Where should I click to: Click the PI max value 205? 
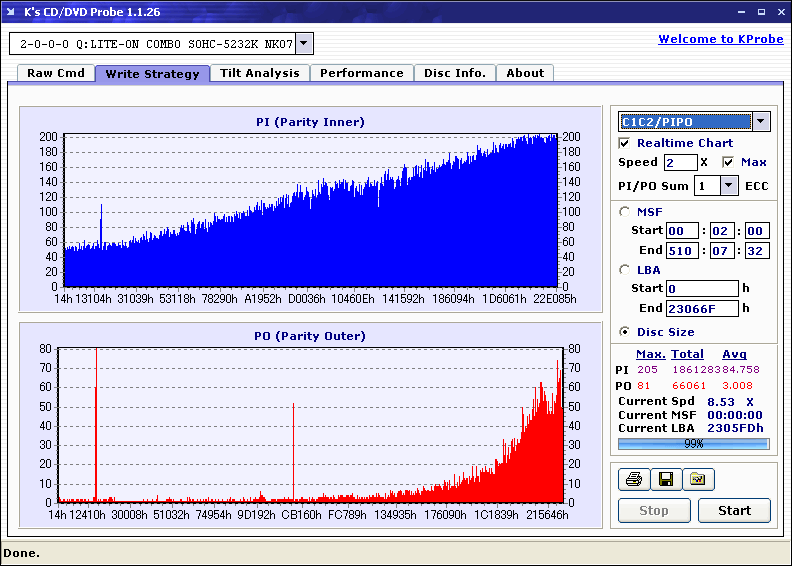(x=647, y=370)
